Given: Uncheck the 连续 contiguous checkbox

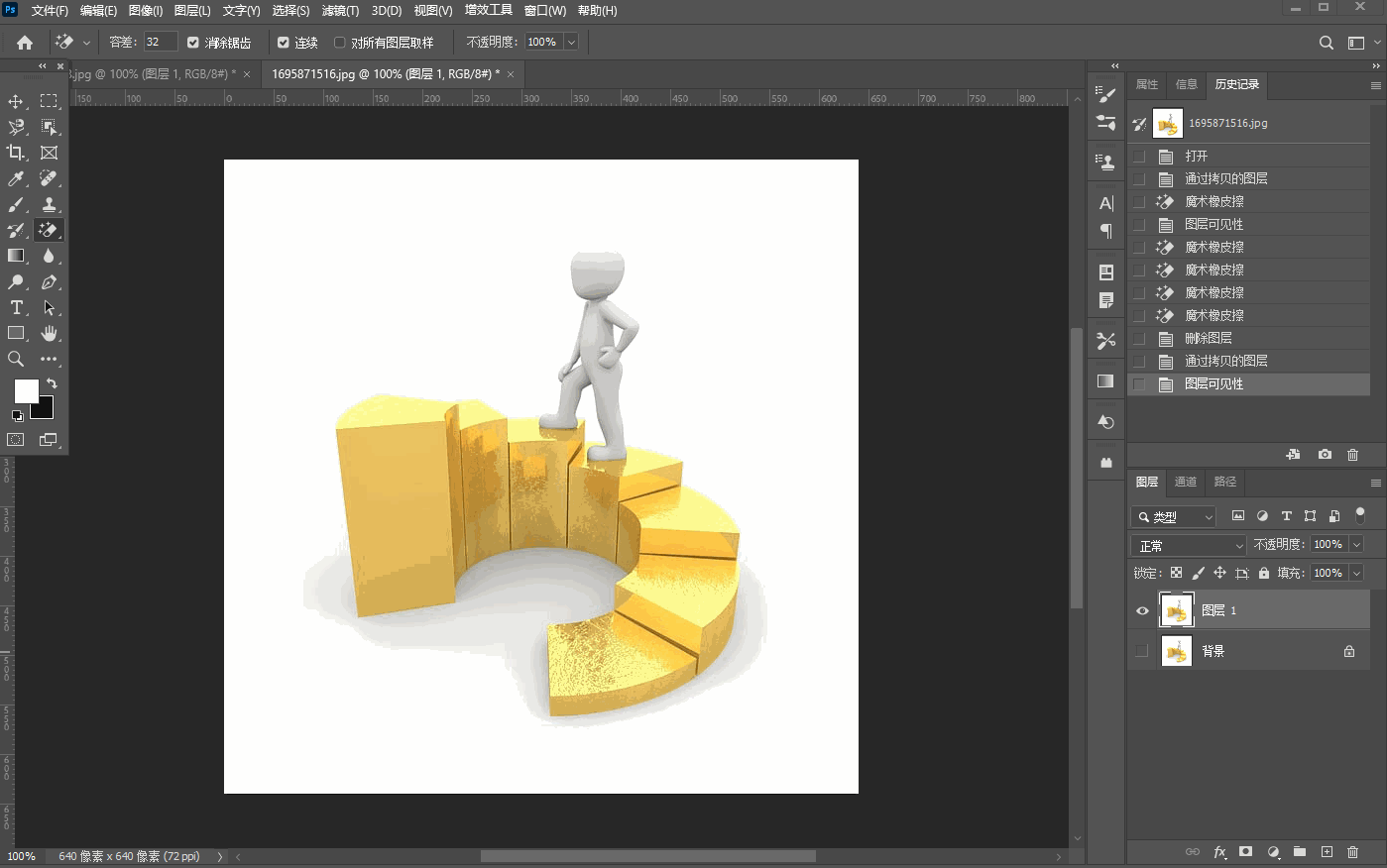Looking at the screenshot, I should click(284, 43).
